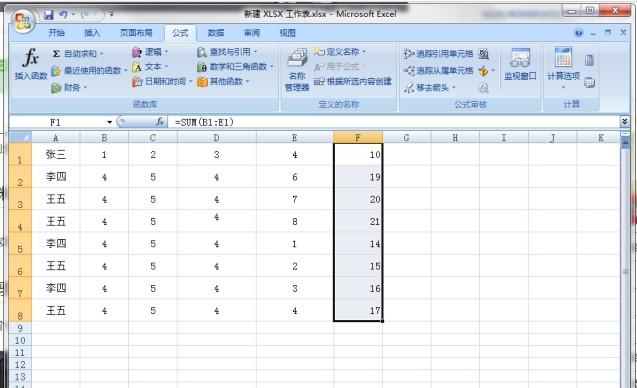Click the Undo icon in quick access toolbar
Image resolution: width=637 pixels, height=388 pixels.
(63, 15)
